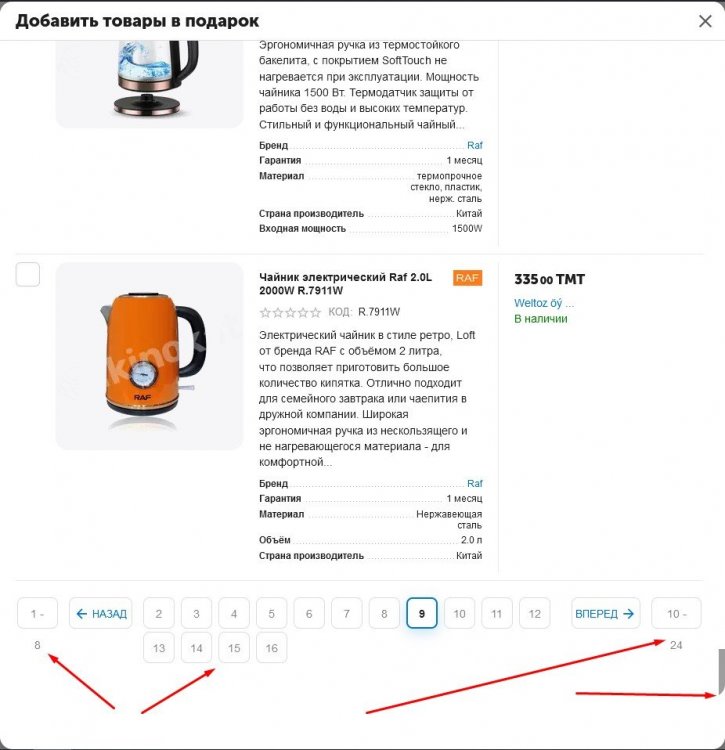The image size is (725, 750).
Task: Close the gift products dialog
Action: point(705,21)
